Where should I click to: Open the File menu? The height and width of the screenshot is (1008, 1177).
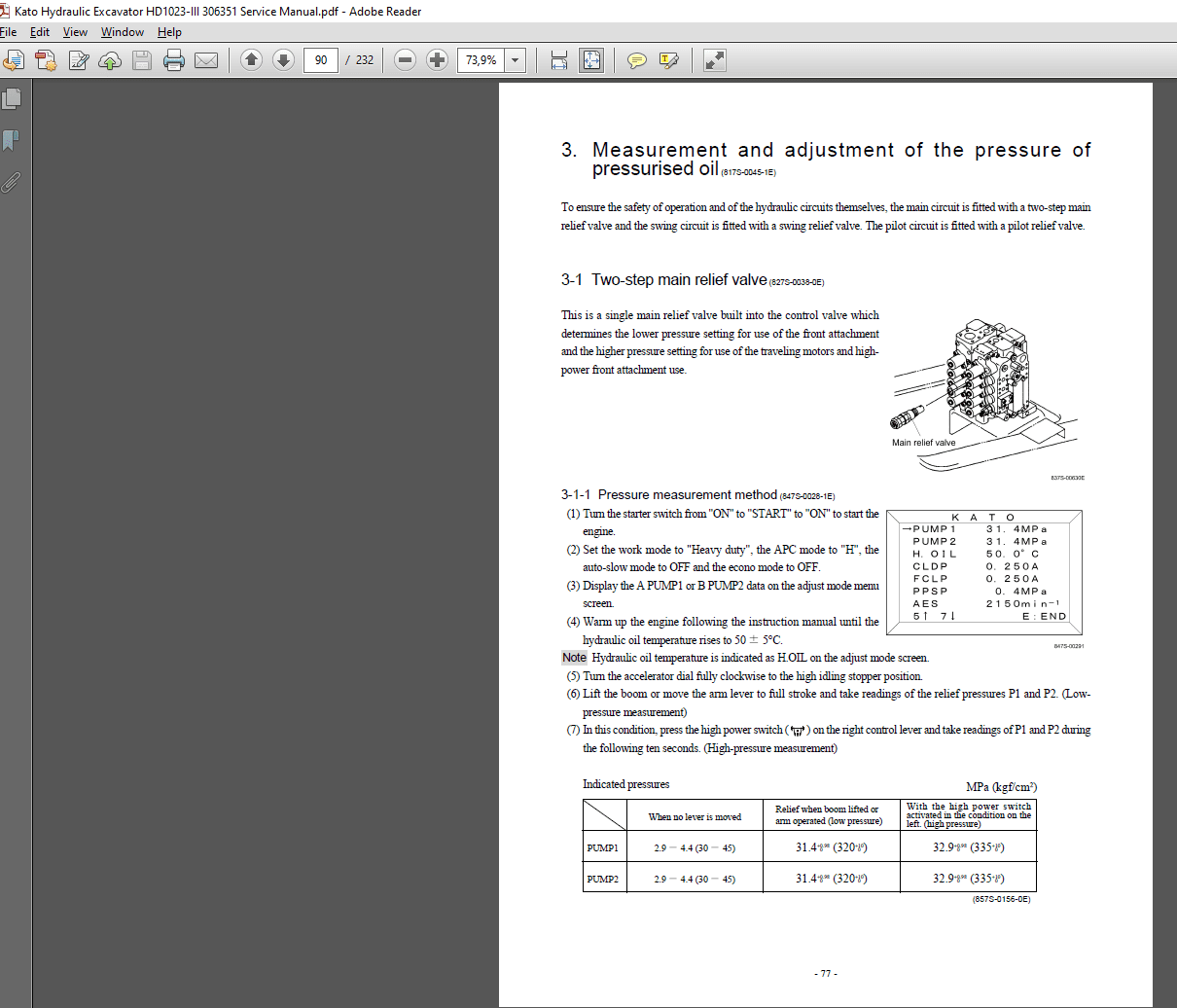(x=9, y=31)
